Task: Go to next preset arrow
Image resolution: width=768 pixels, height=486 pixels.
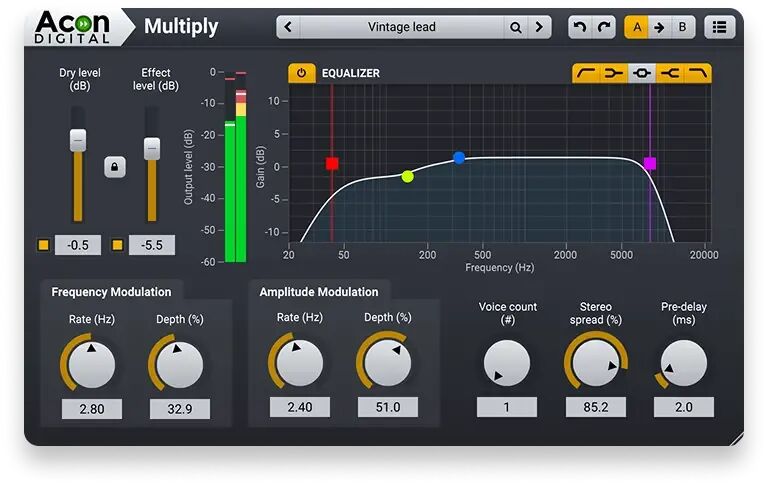Action: tap(539, 27)
